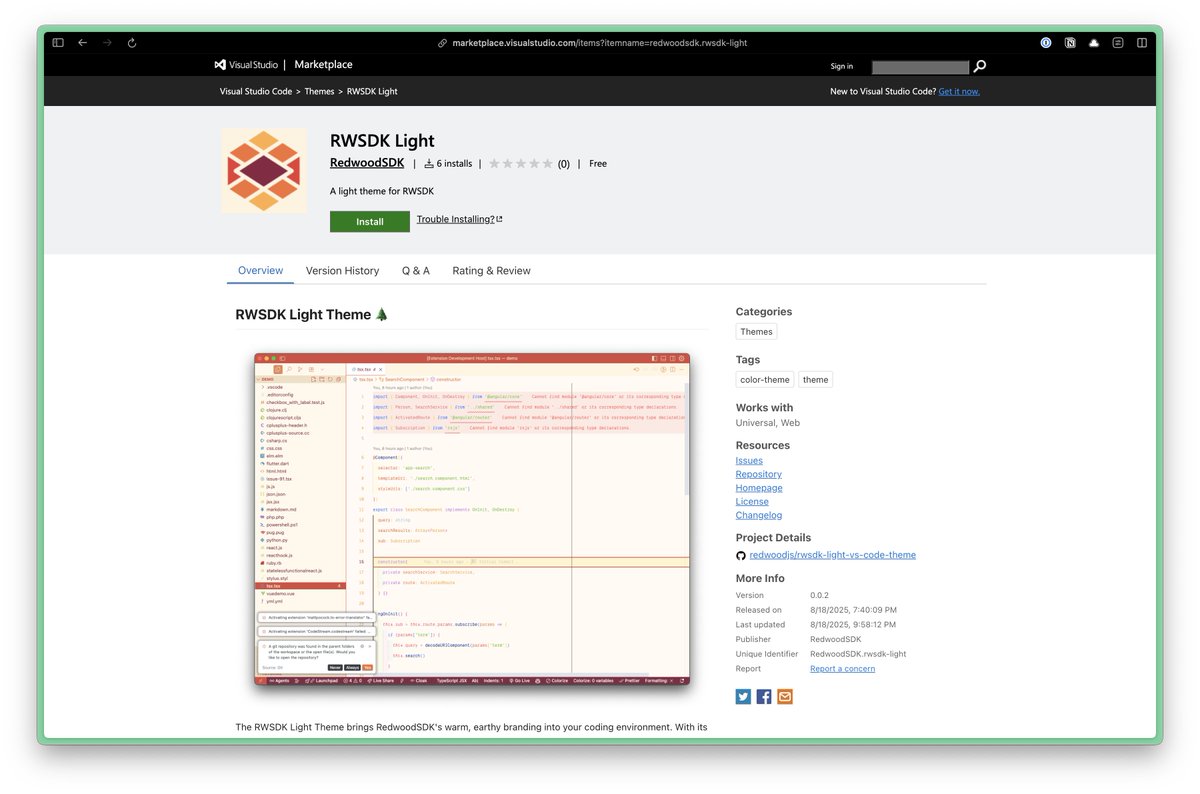The image size is (1200, 794).
Task: Click the RWSDK Light extension logo
Action: [264, 170]
